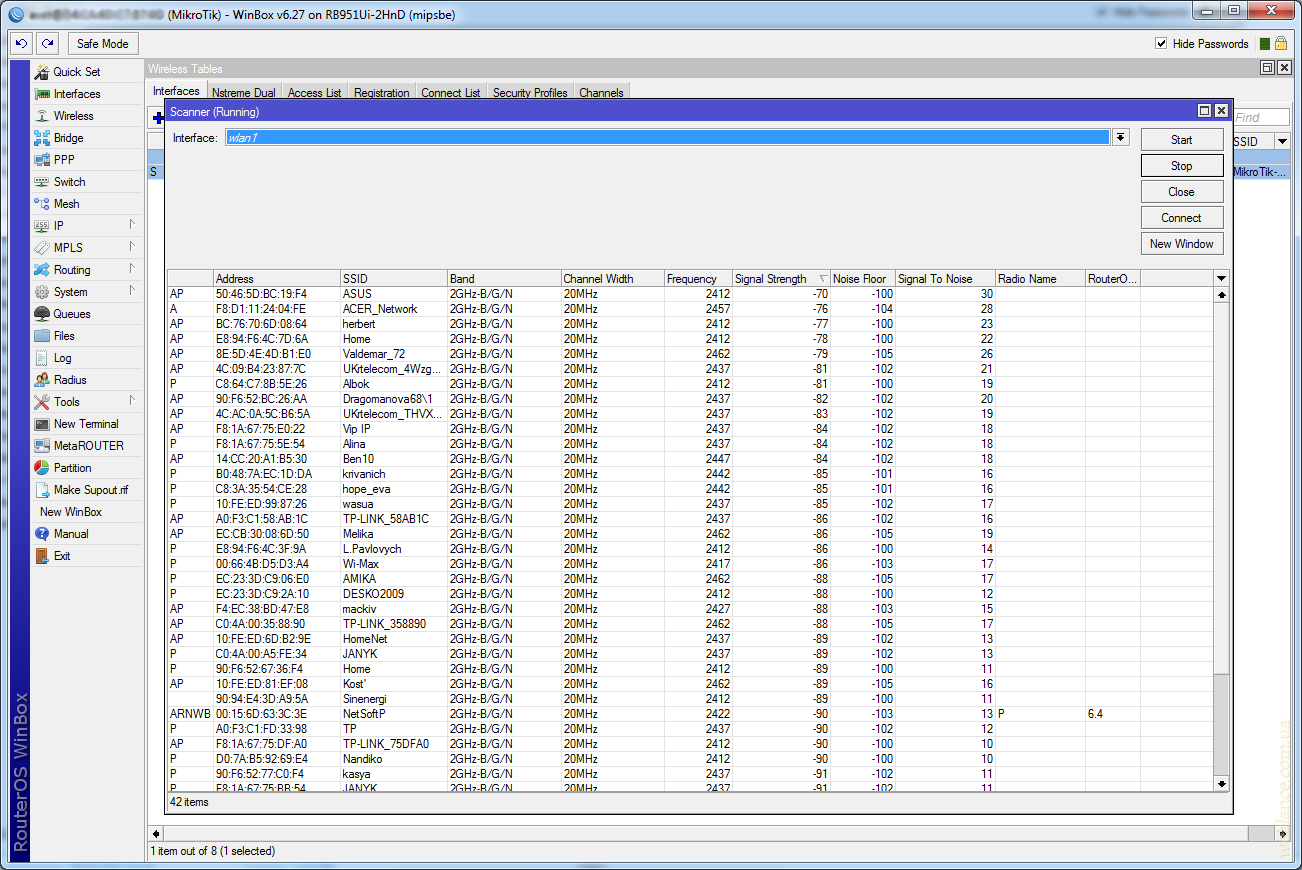Open the Bridge menu icon

point(41,138)
